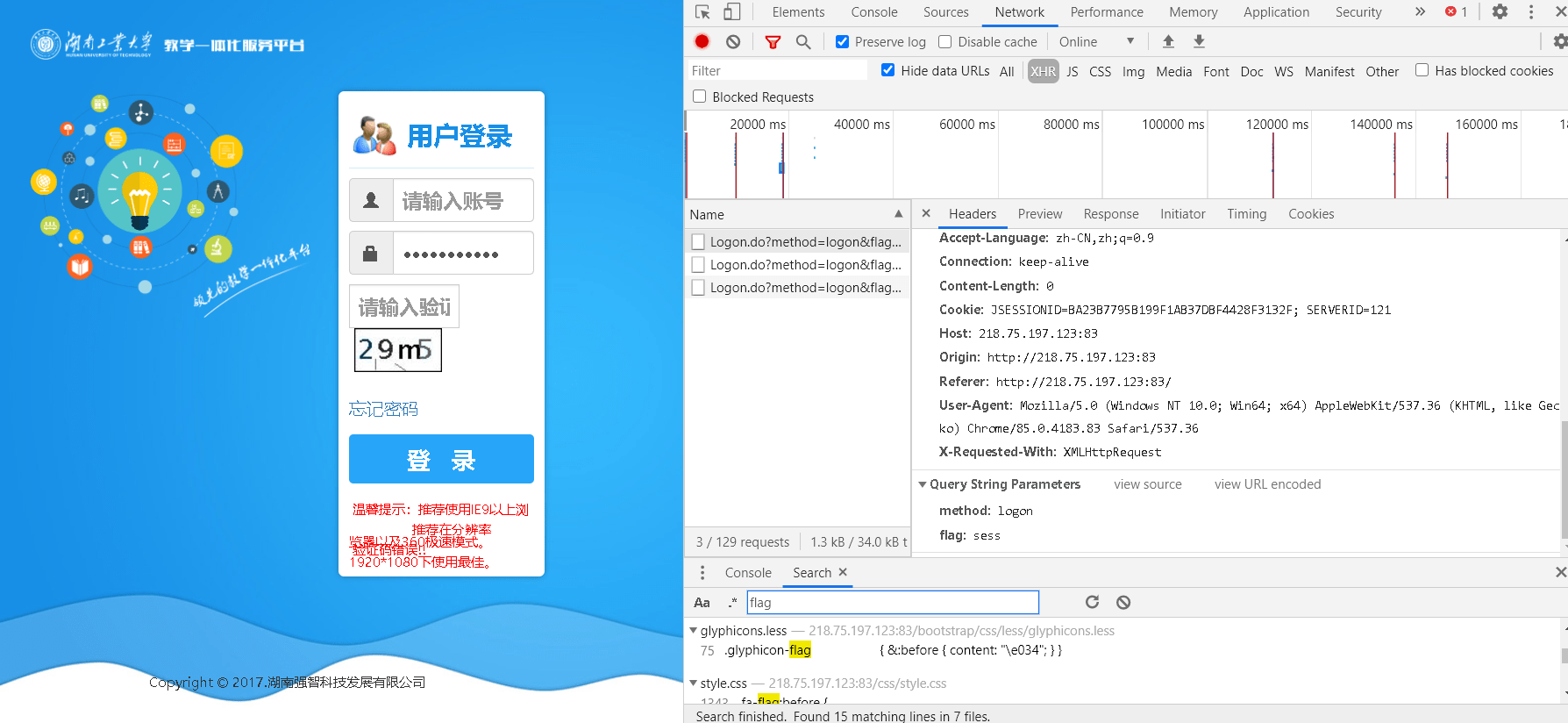The image size is (1568, 723).
Task: Click the 忘记密码 forgot password link
Action: (383, 409)
